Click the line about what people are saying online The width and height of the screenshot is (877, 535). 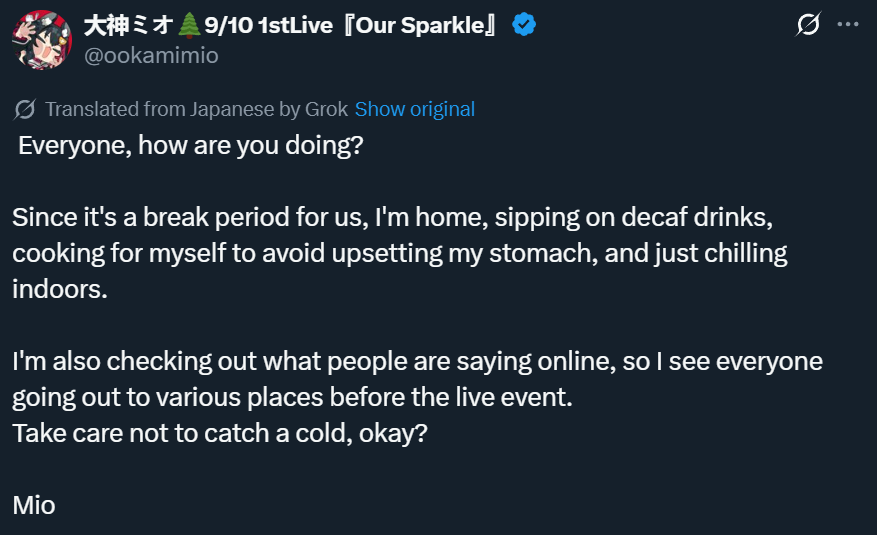pos(417,361)
